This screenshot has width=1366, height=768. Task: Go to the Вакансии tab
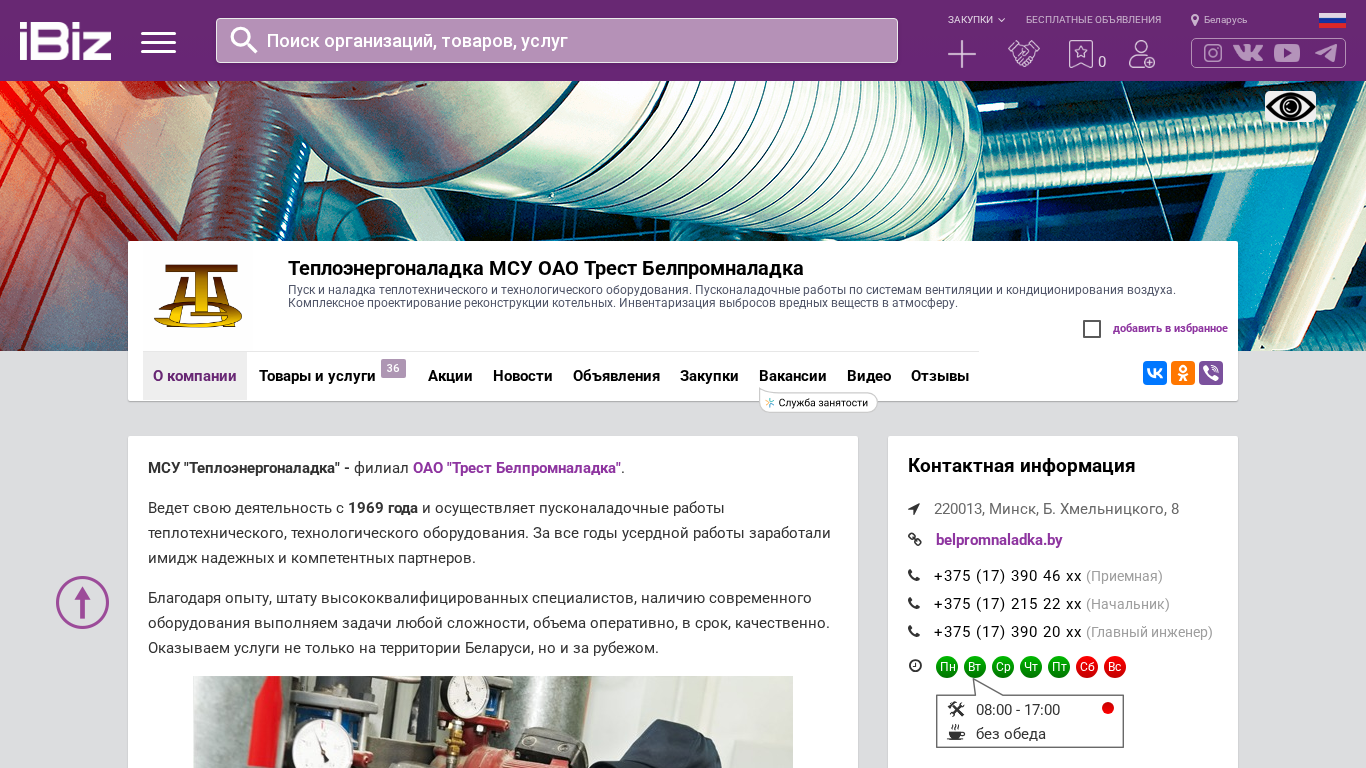pyautogui.click(x=793, y=376)
